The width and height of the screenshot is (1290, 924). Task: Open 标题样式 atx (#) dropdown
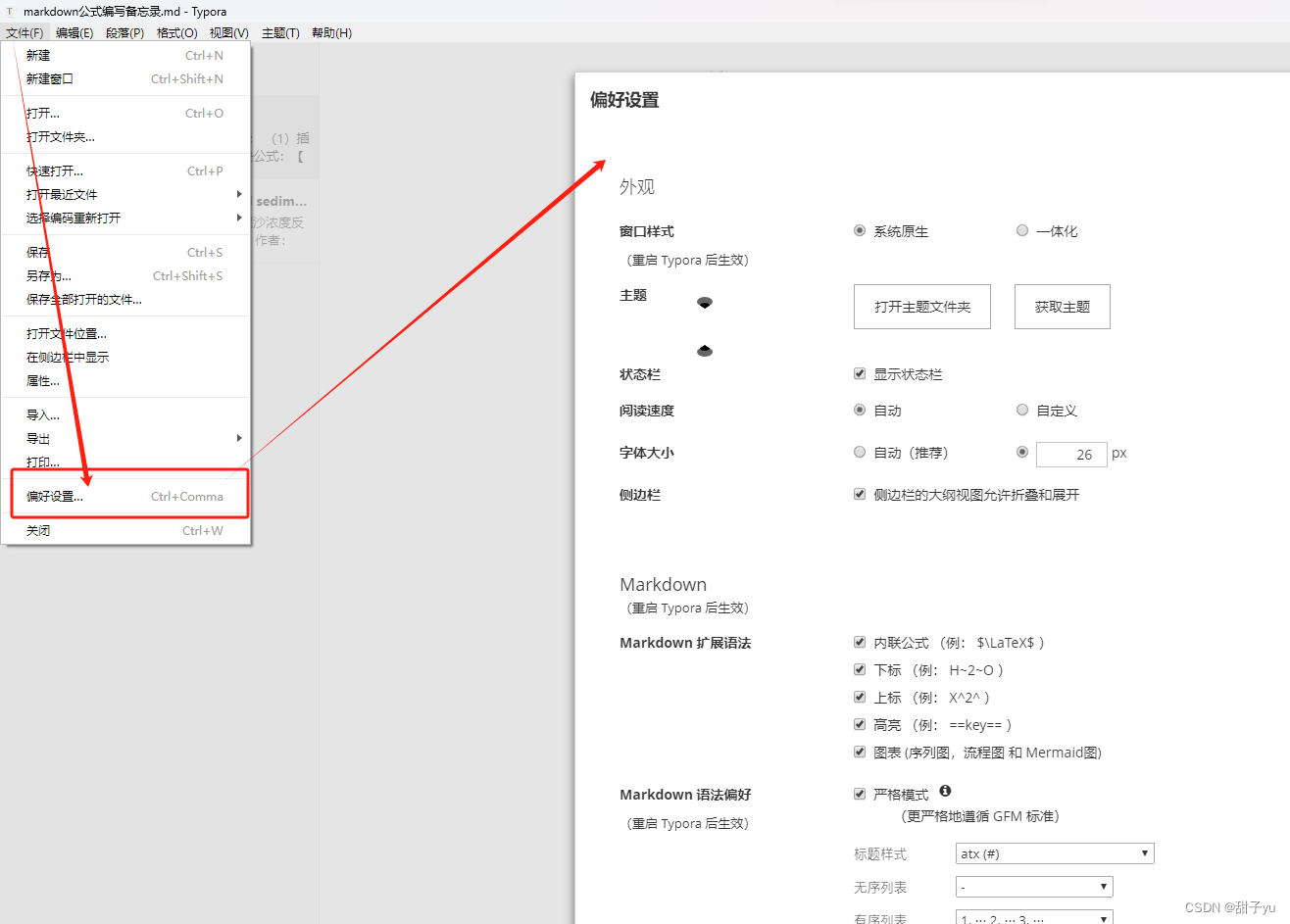1055,853
